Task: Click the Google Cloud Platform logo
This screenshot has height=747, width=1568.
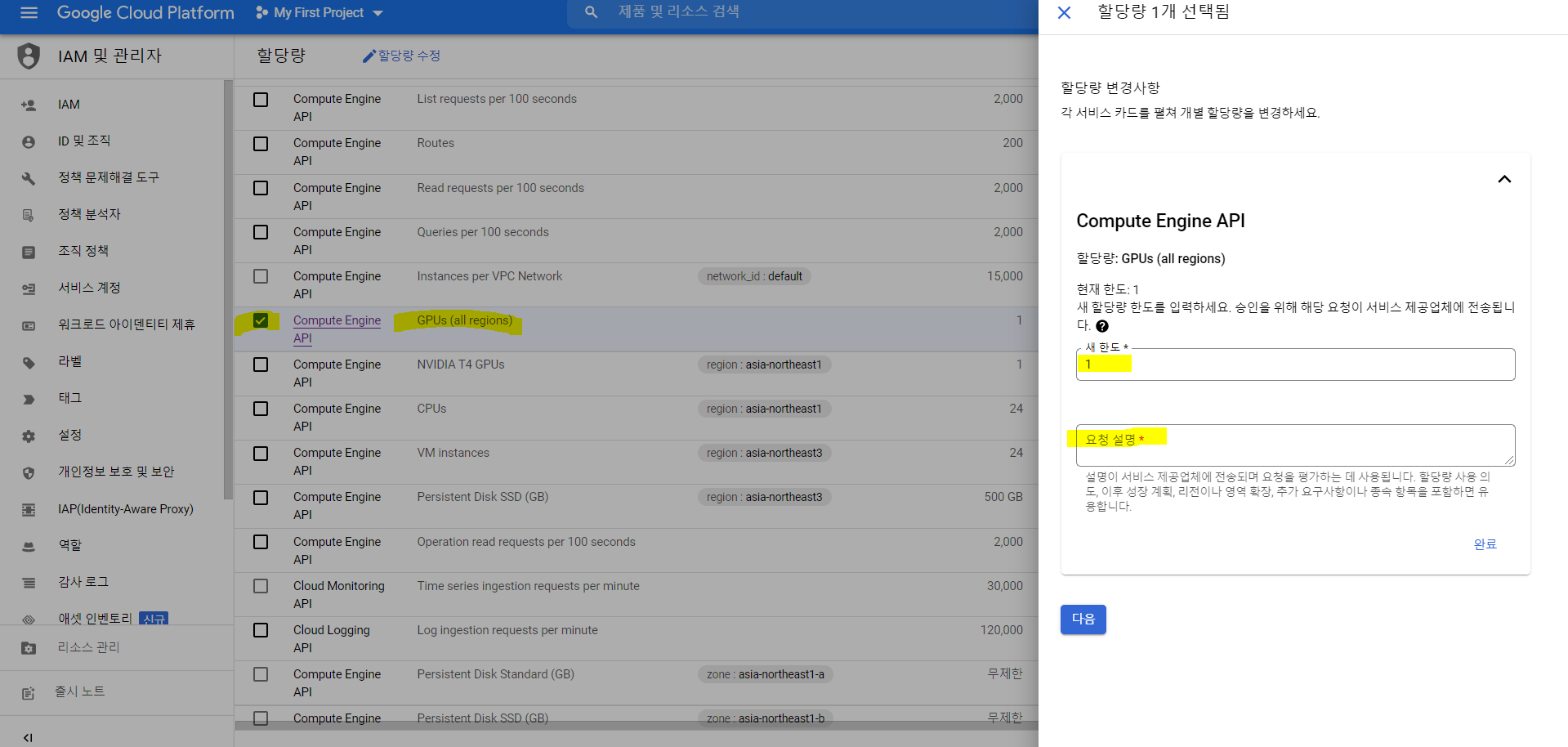Action: [x=145, y=13]
